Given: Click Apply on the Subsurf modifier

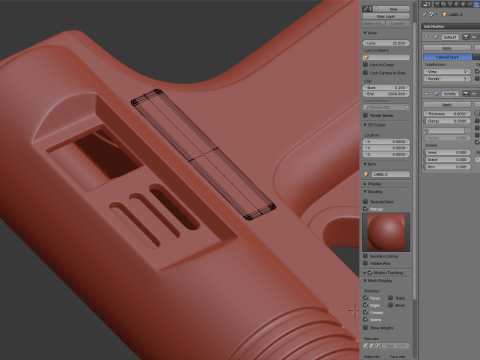Looking at the screenshot, I should click(x=447, y=48).
